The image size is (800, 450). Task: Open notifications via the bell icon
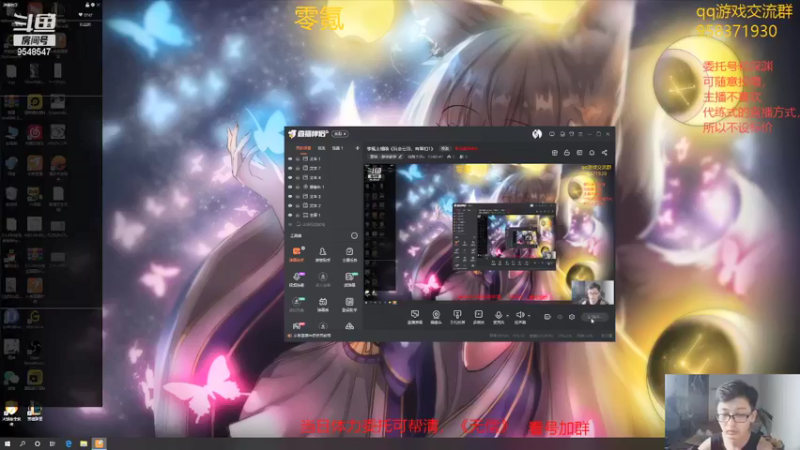[x=592, y=153]
